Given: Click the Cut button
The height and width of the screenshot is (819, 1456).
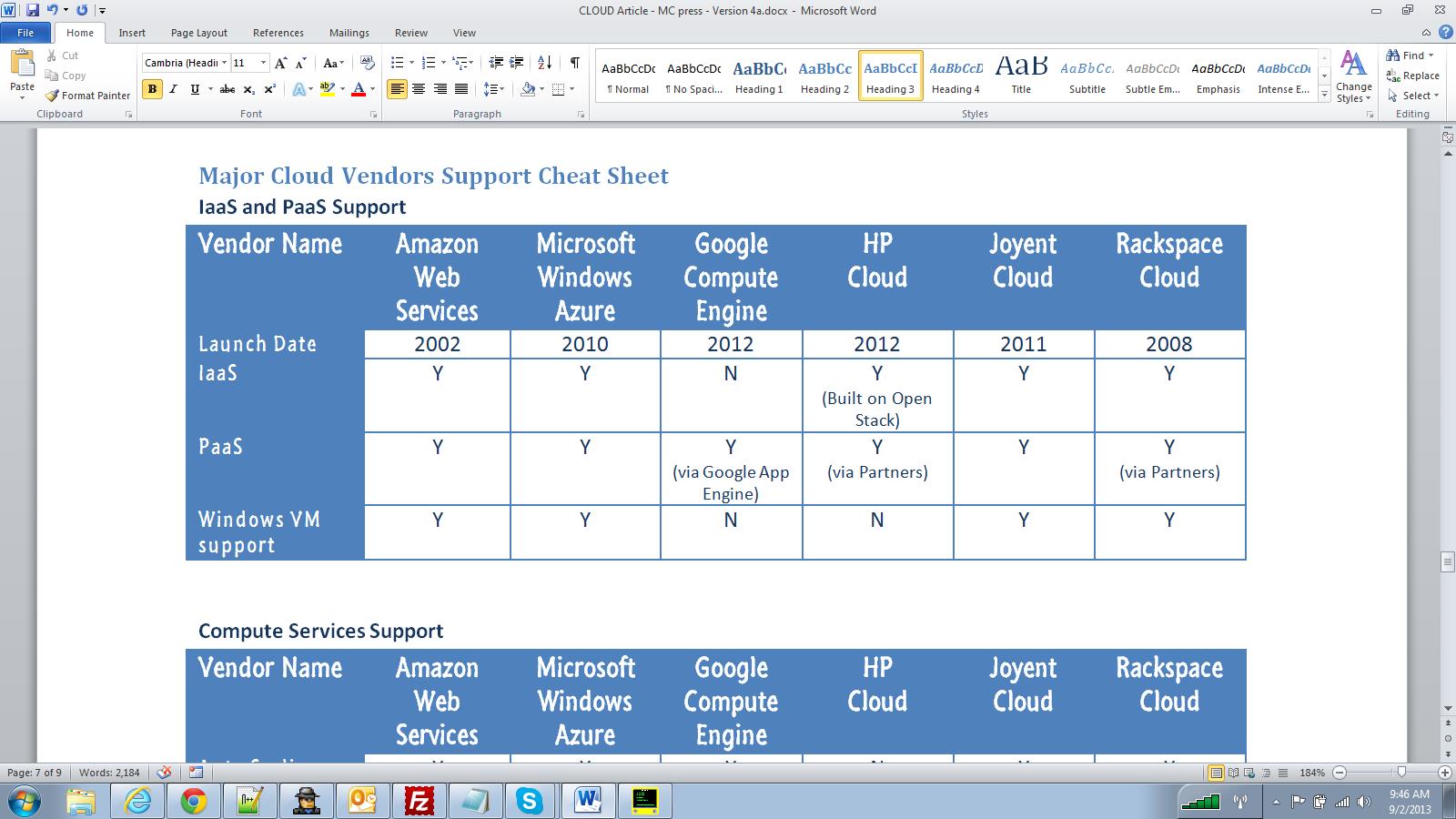Looking at the screenshot, I should pos(63,56).
